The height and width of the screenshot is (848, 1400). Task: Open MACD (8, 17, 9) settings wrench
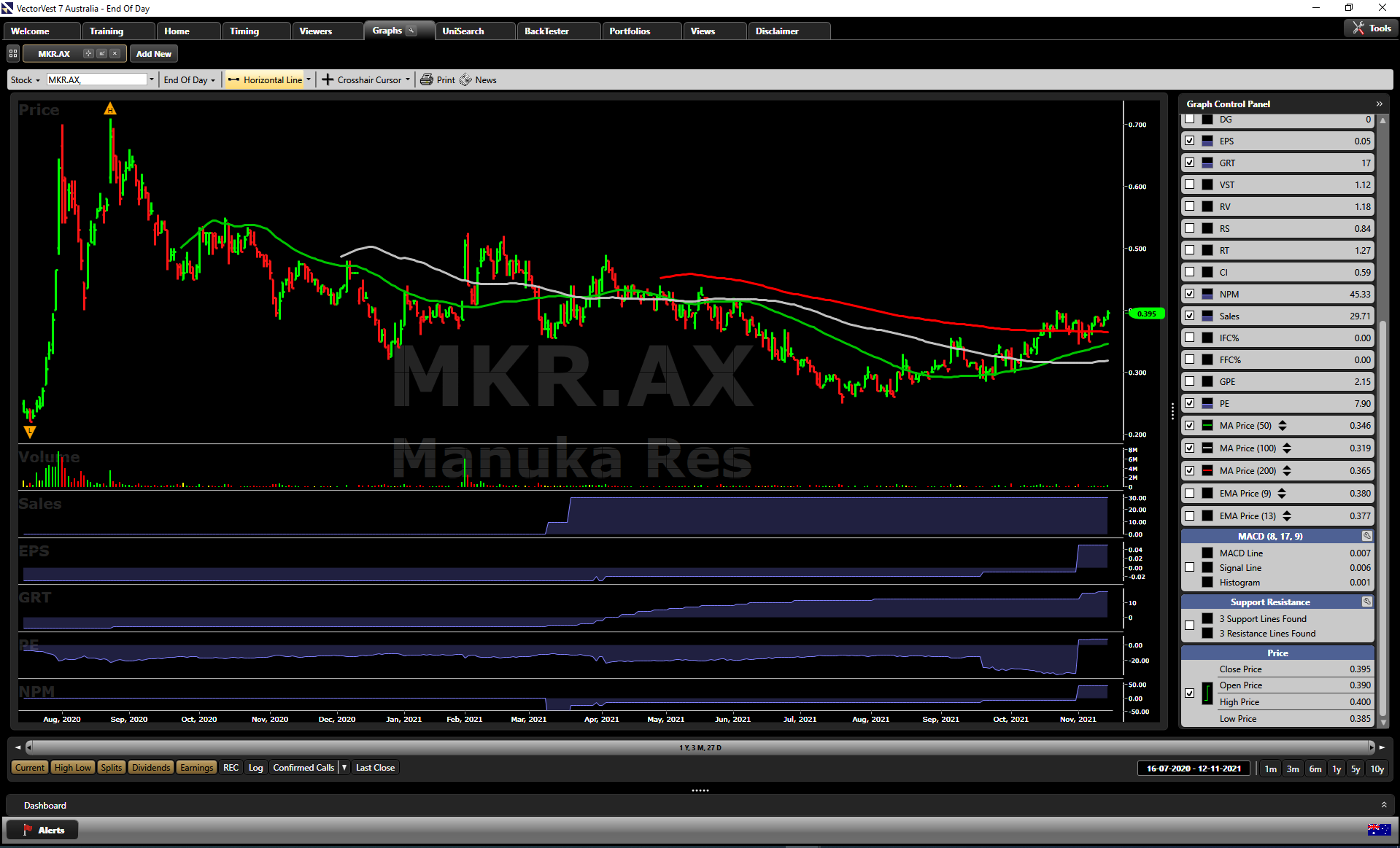(1367, 536)
